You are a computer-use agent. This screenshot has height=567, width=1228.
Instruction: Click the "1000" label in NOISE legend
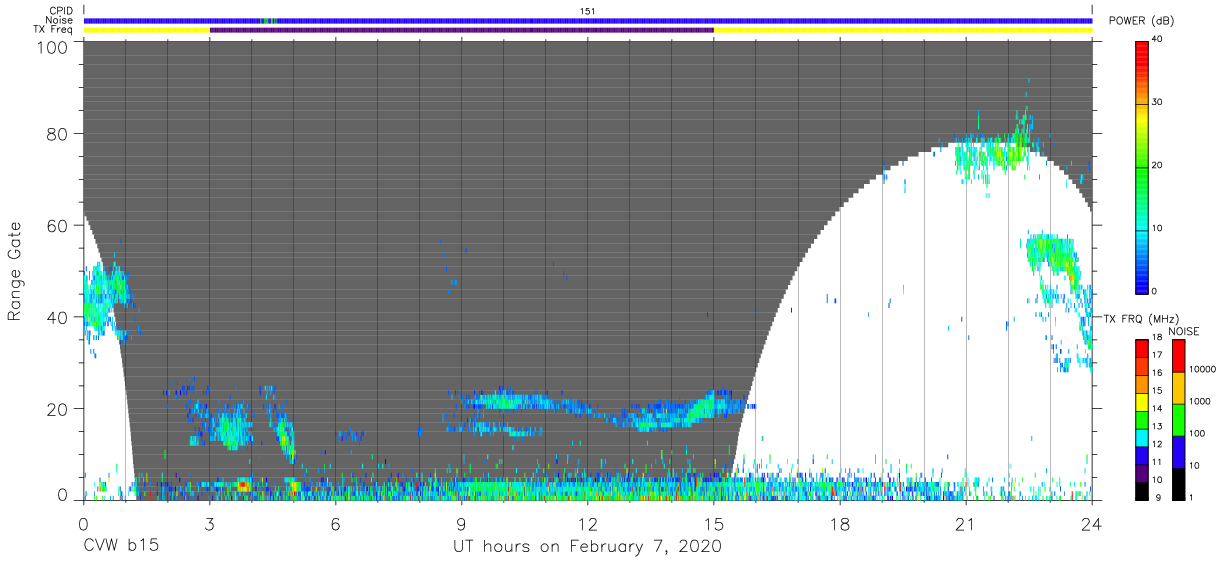coord(1200,400)
